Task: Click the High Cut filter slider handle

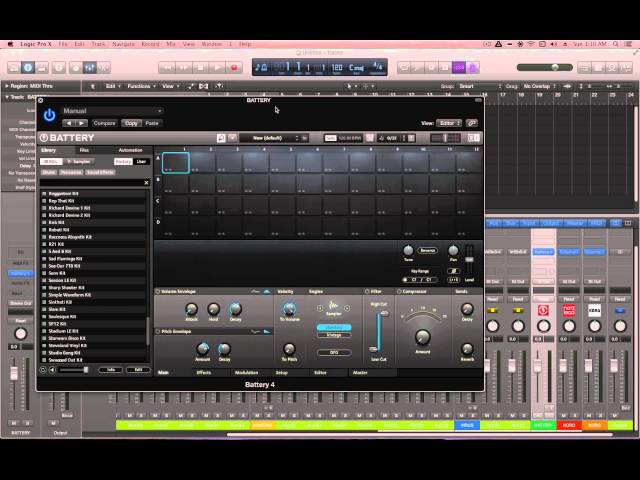Action: pos(384,313)
